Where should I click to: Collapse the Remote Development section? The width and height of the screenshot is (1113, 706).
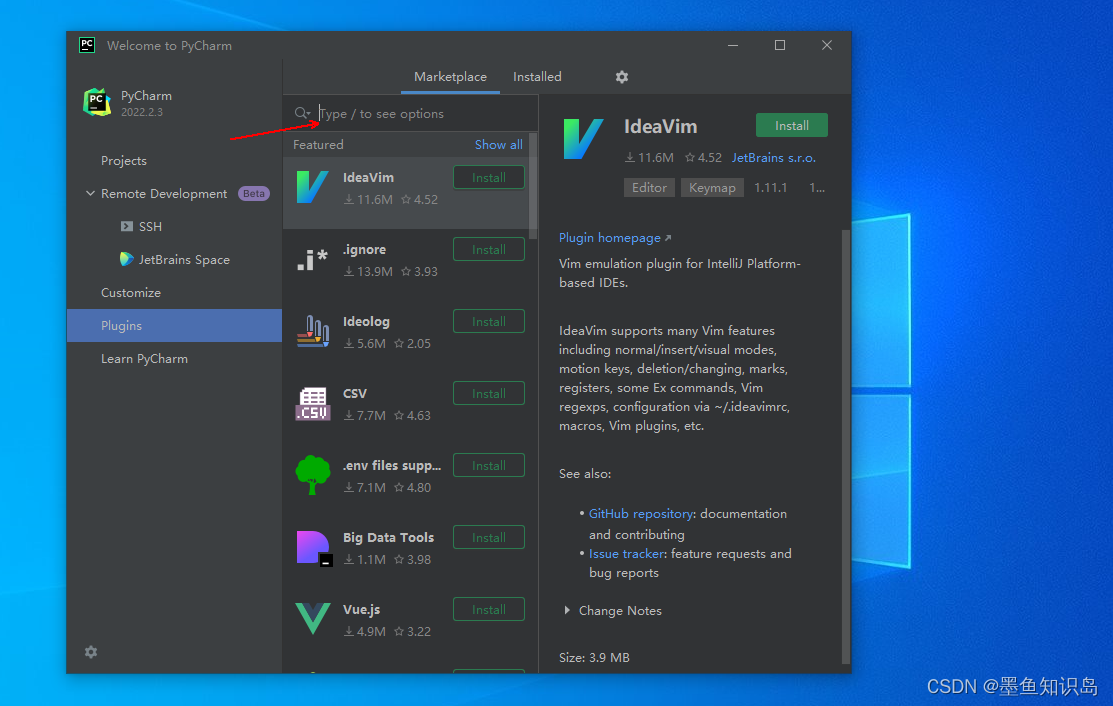[x=90, y=193]
